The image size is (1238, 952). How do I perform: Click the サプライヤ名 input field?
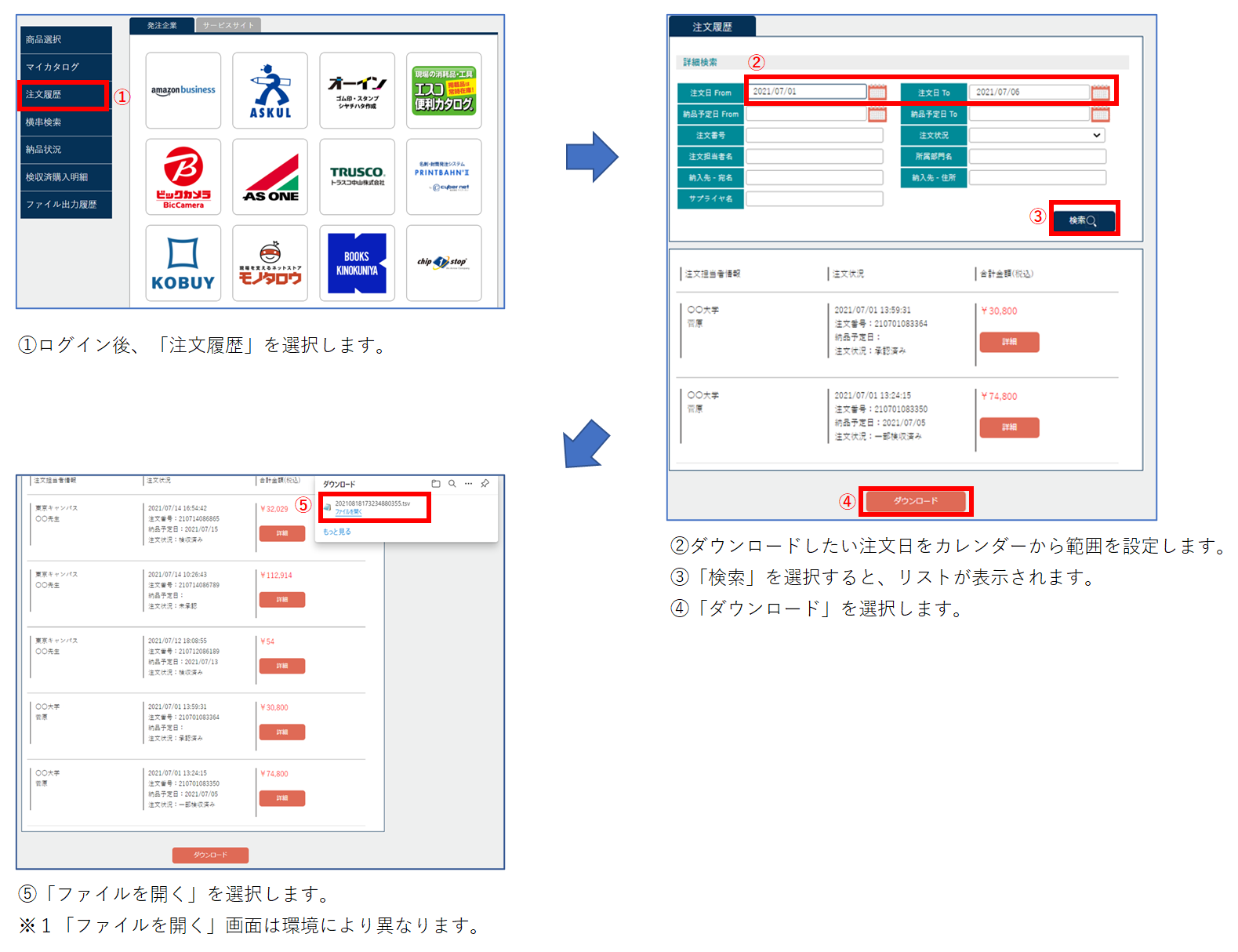[815, 199]
